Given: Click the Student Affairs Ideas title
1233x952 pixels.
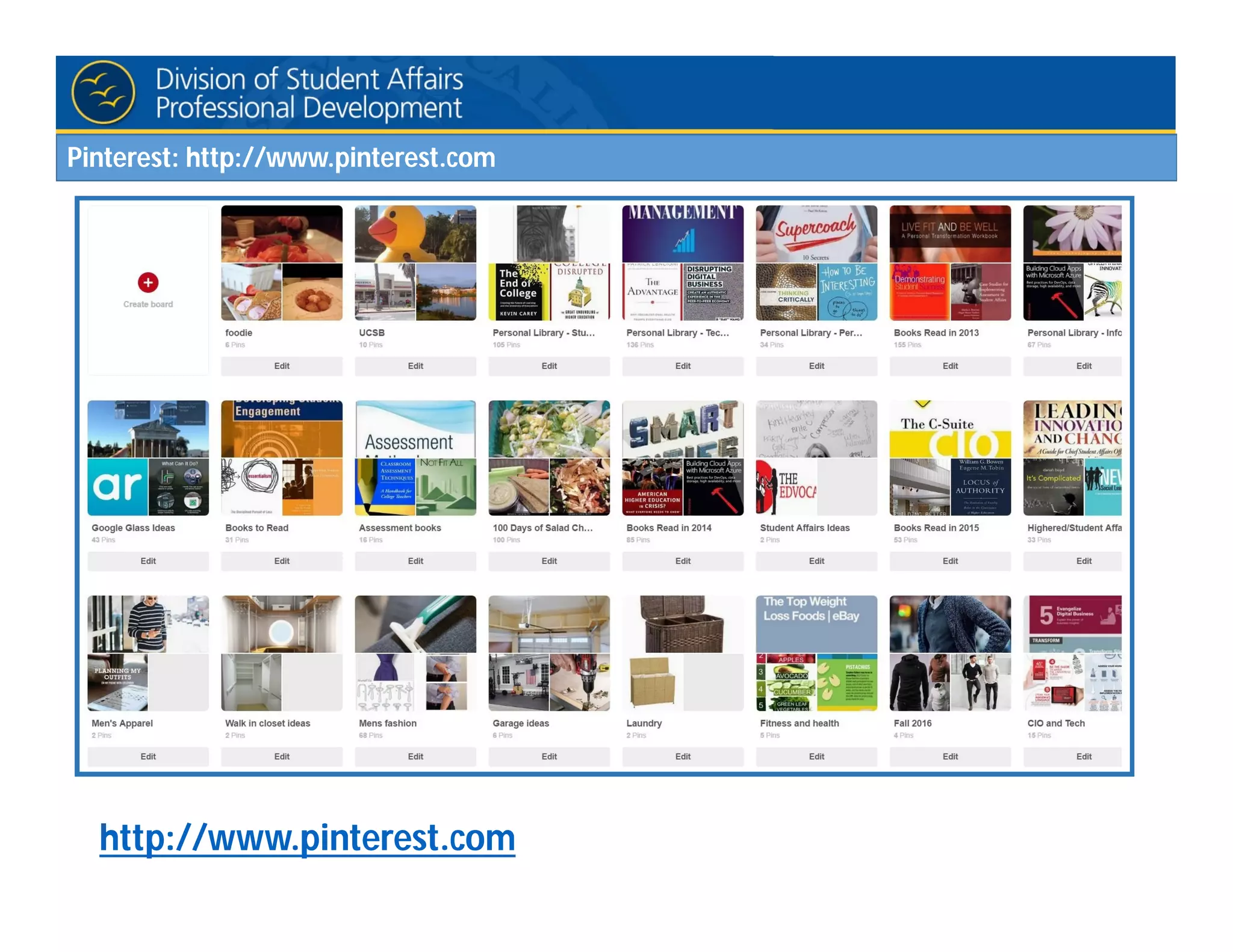Looking at the screenshot, I should pyautogui.click(x=804, y=528).
